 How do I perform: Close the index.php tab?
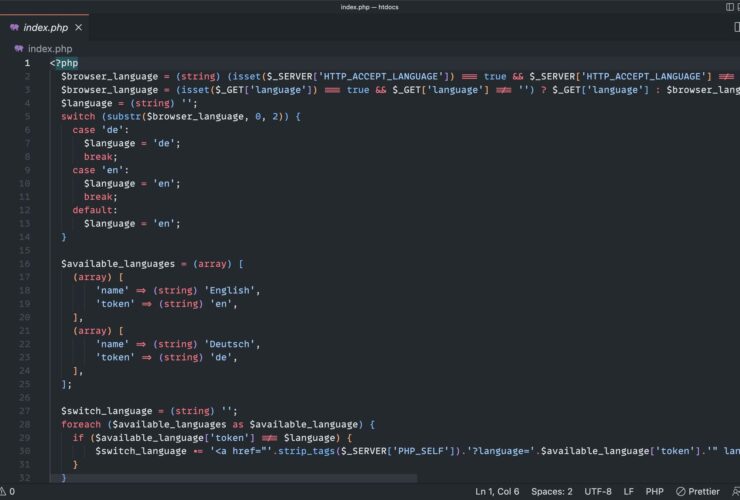tap(78, 27)
